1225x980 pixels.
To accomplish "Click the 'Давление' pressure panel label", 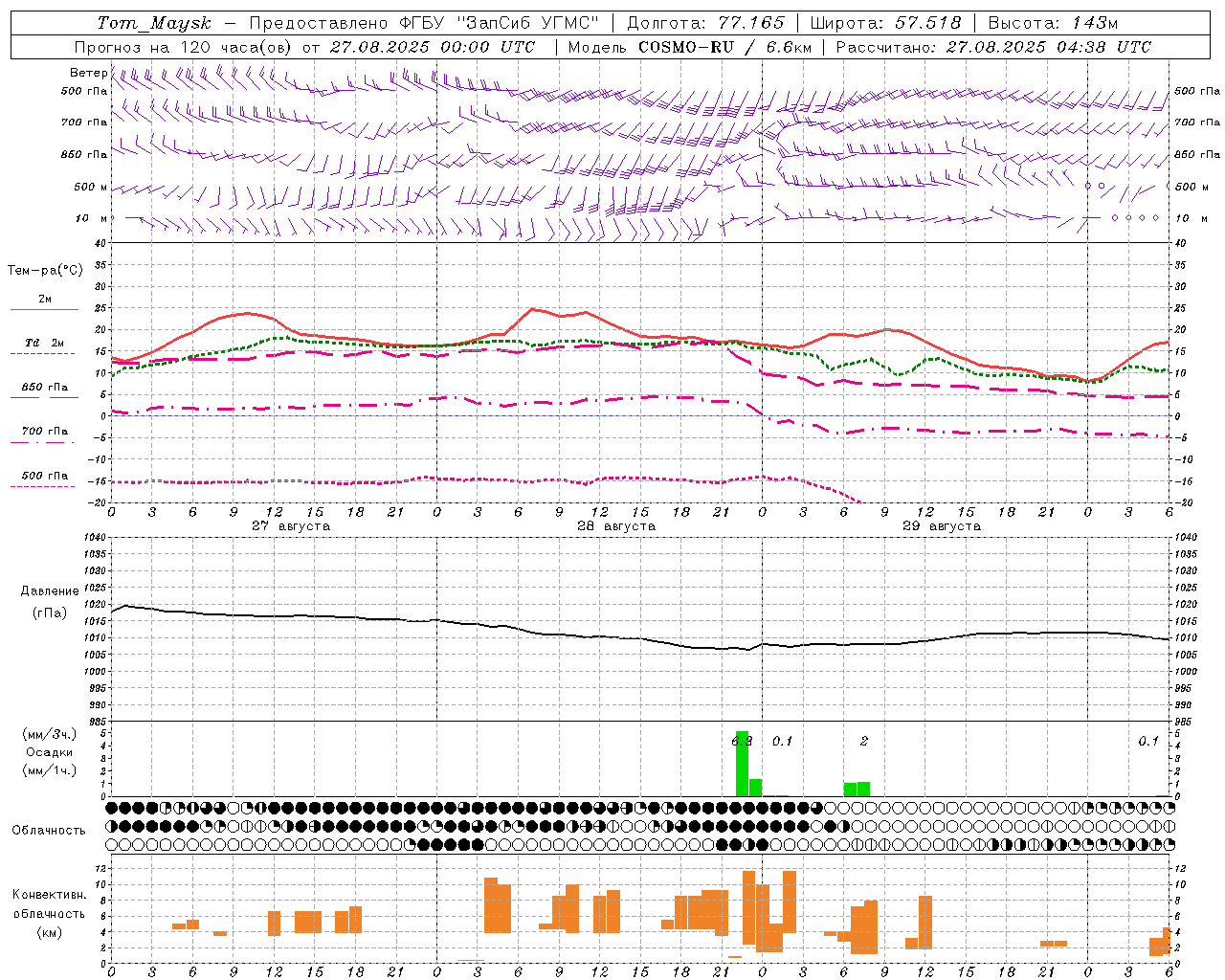I will [x=50, y=591].
